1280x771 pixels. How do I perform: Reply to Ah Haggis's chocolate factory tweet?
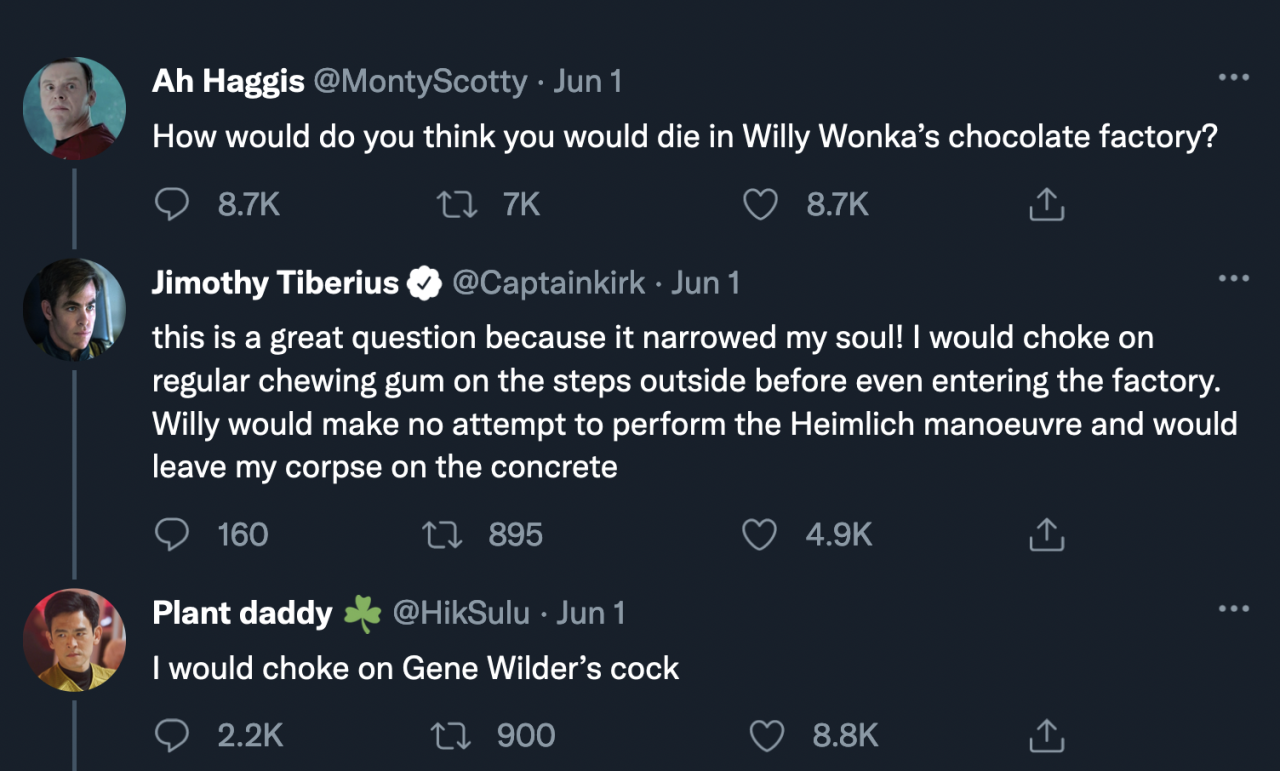click(173, 205)
